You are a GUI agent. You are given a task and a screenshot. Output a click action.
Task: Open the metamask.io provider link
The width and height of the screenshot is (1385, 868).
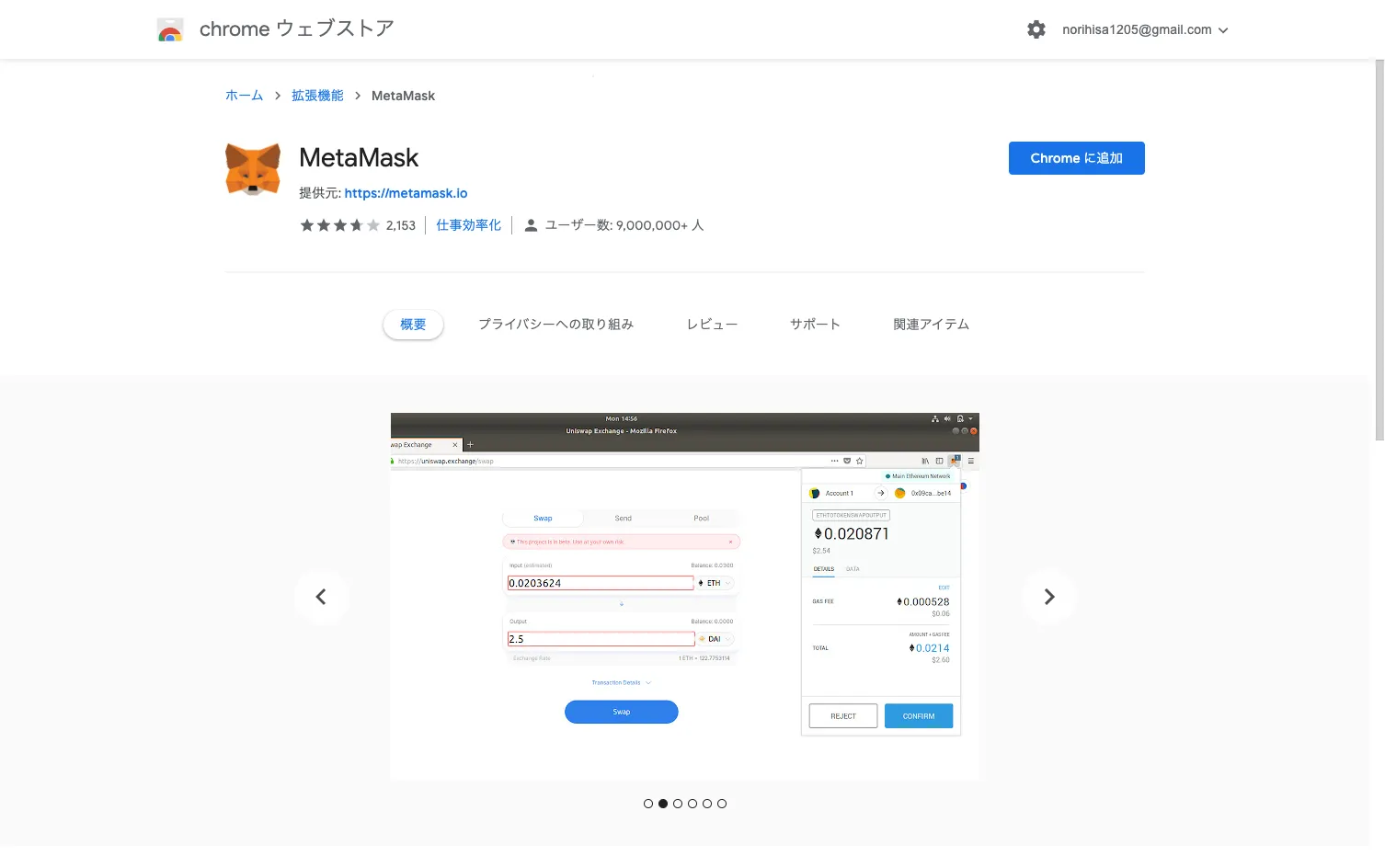coord(406,192)
